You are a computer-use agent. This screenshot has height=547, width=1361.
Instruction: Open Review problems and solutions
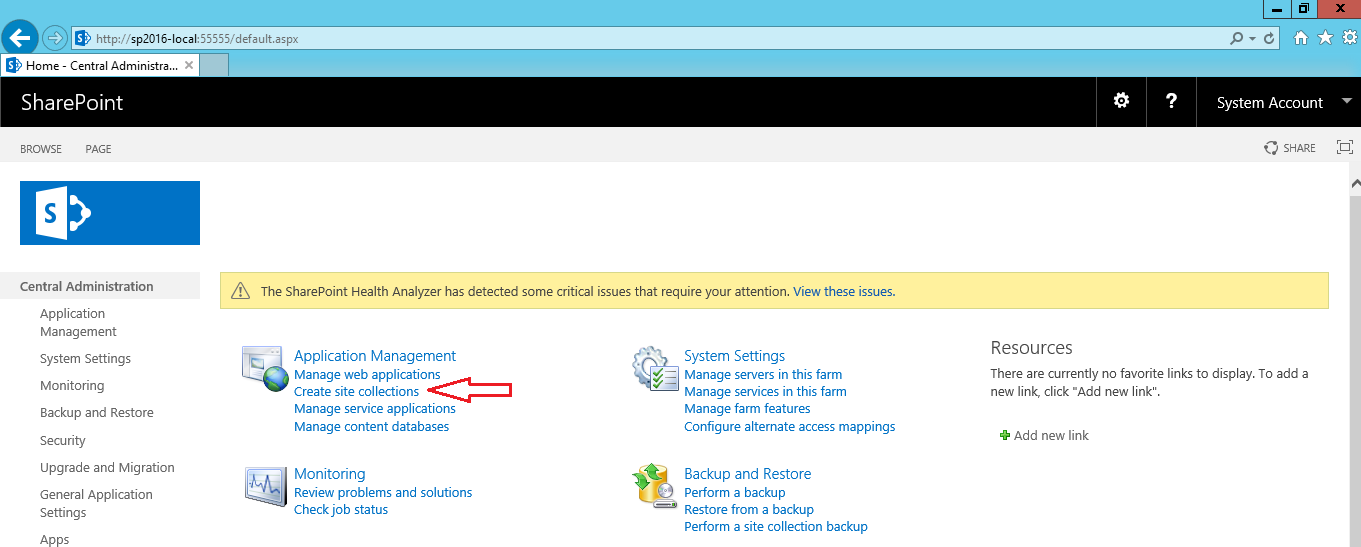tap(383, 492)
